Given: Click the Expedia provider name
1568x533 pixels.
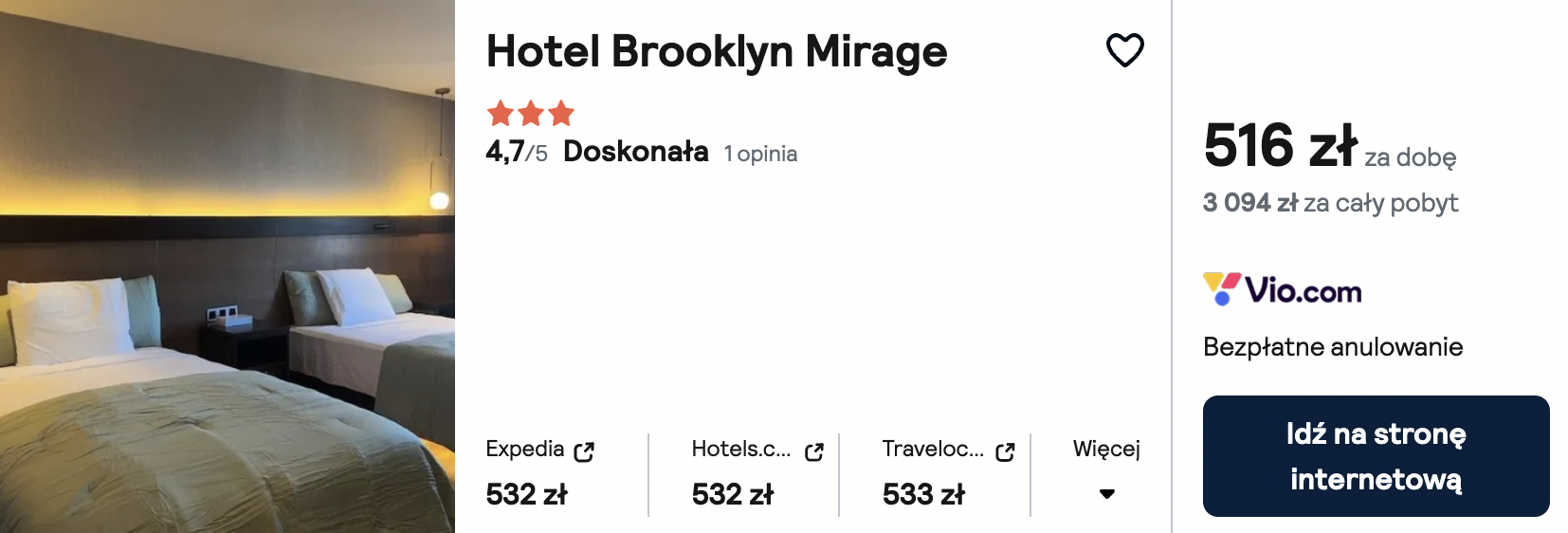Looking at the screenshot, I should point(524,449).
